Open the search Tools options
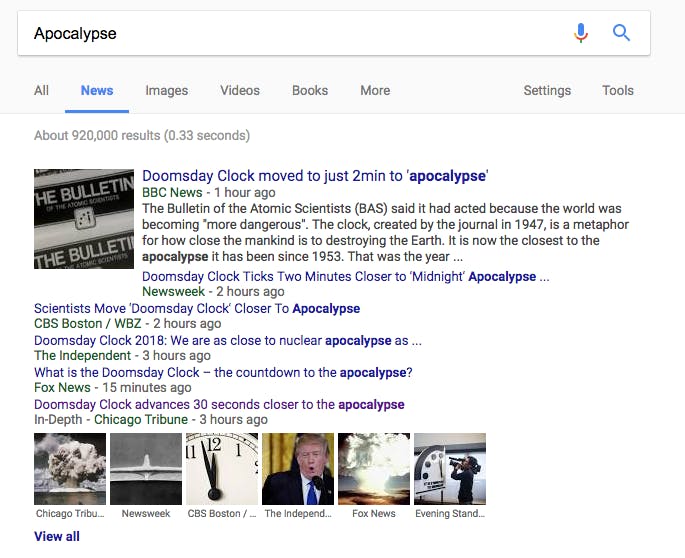This screenshot has width=685, height=558. (618, 90)
